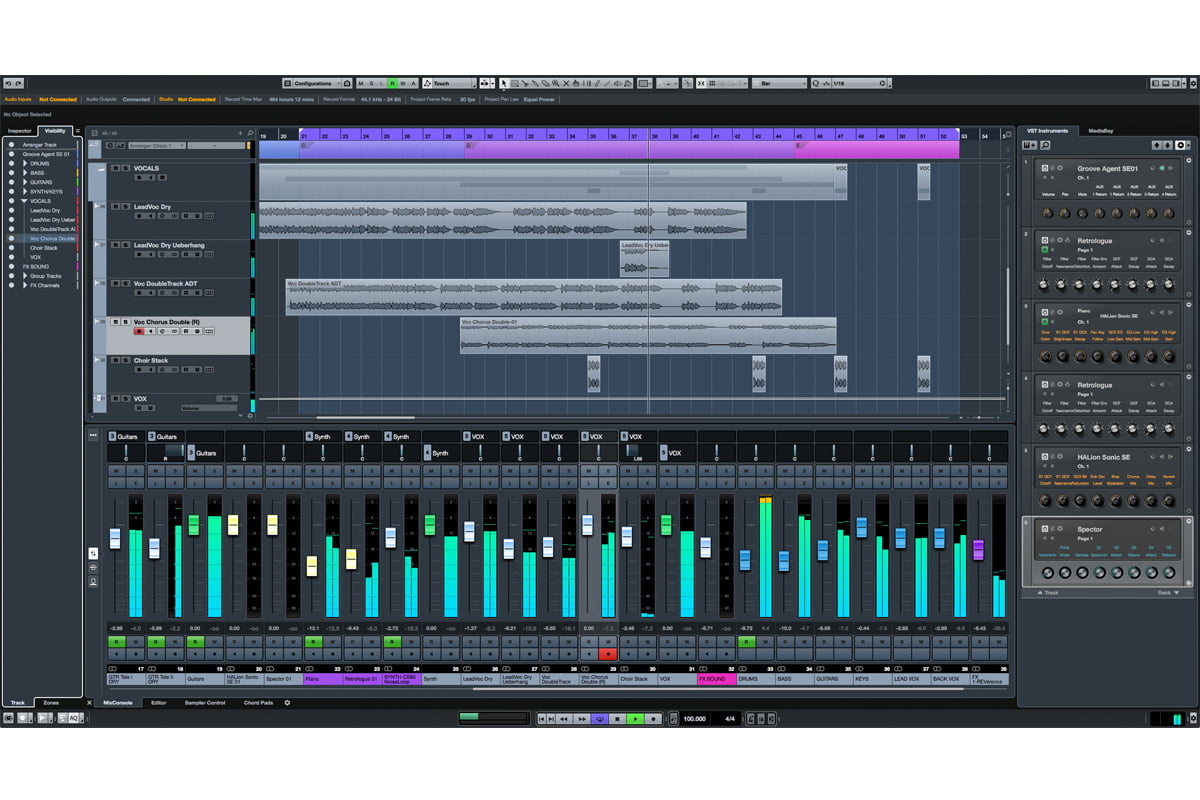Expand the GUITARS folder in Visibility list
Image resolution: width=1200 pixels, height=800 pixels.
(25, 182)
